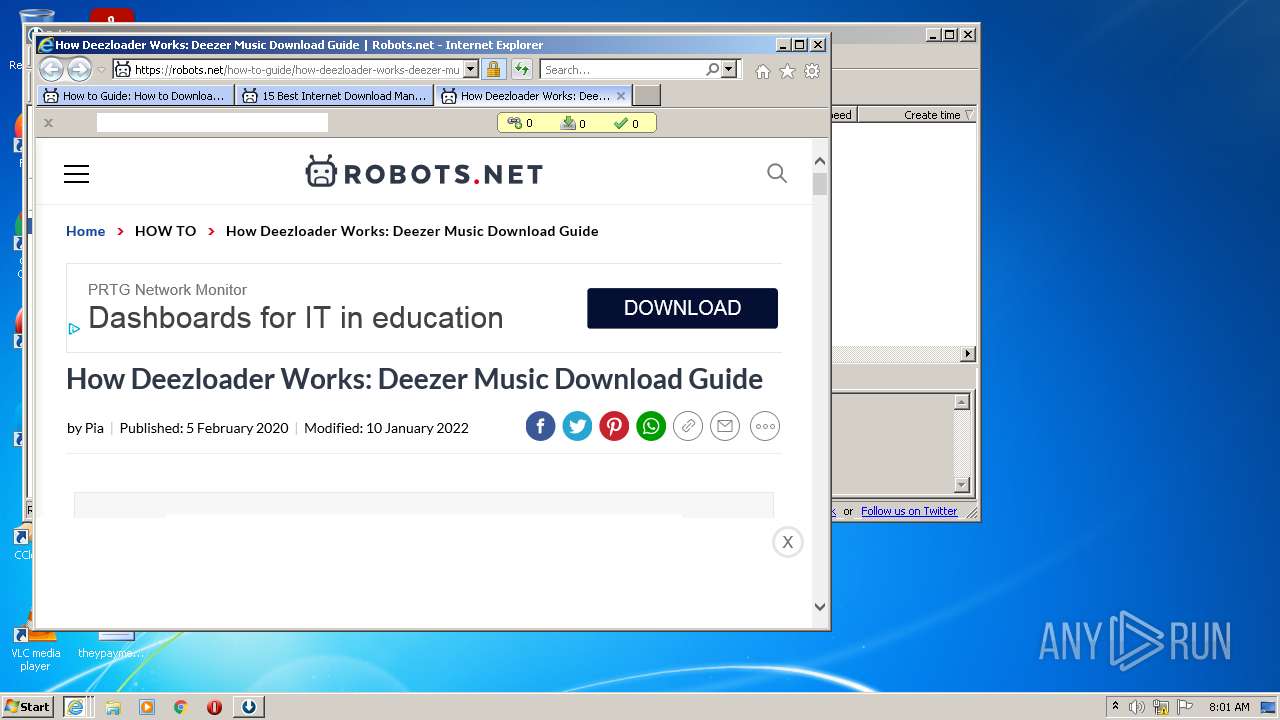Share the article on Twitter

pos(577,426)
